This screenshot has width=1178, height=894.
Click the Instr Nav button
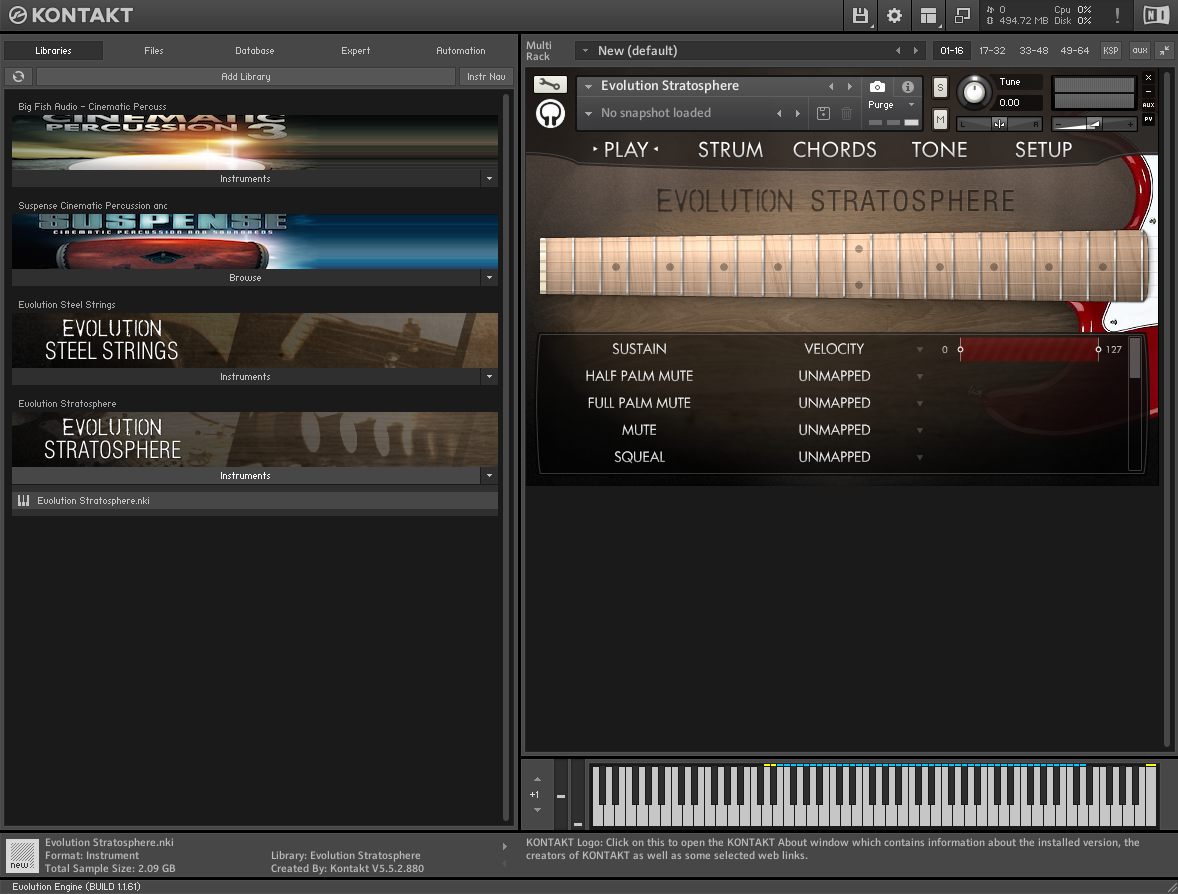(486, 77)
